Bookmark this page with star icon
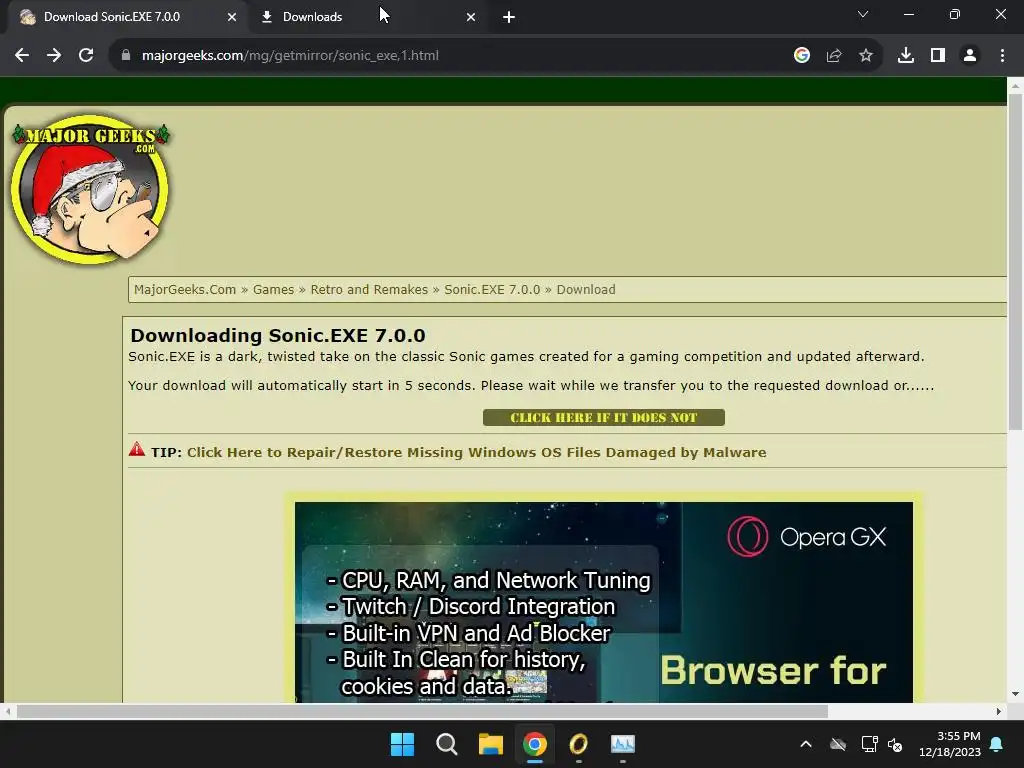This screenshot has height=768, width=1024. [x=866, y=56]
